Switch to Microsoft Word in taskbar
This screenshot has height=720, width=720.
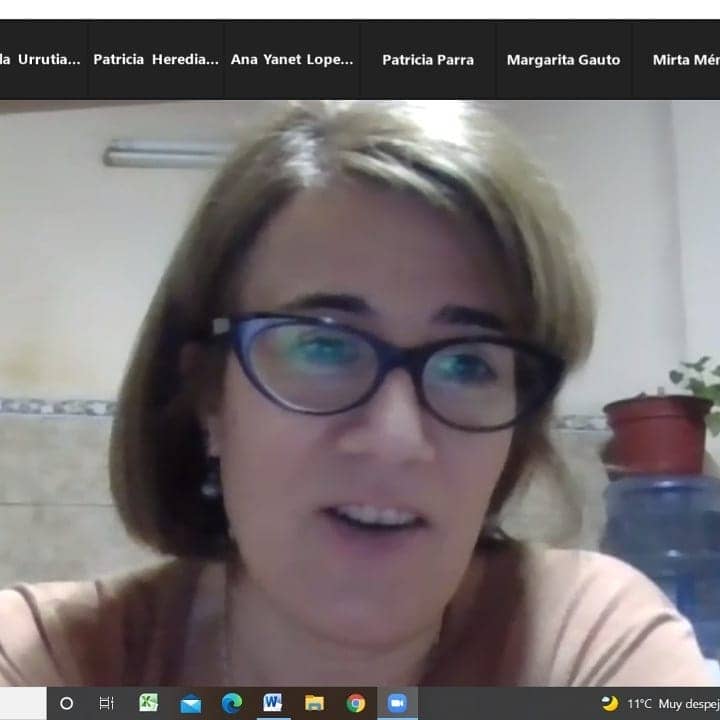point(273,703)
